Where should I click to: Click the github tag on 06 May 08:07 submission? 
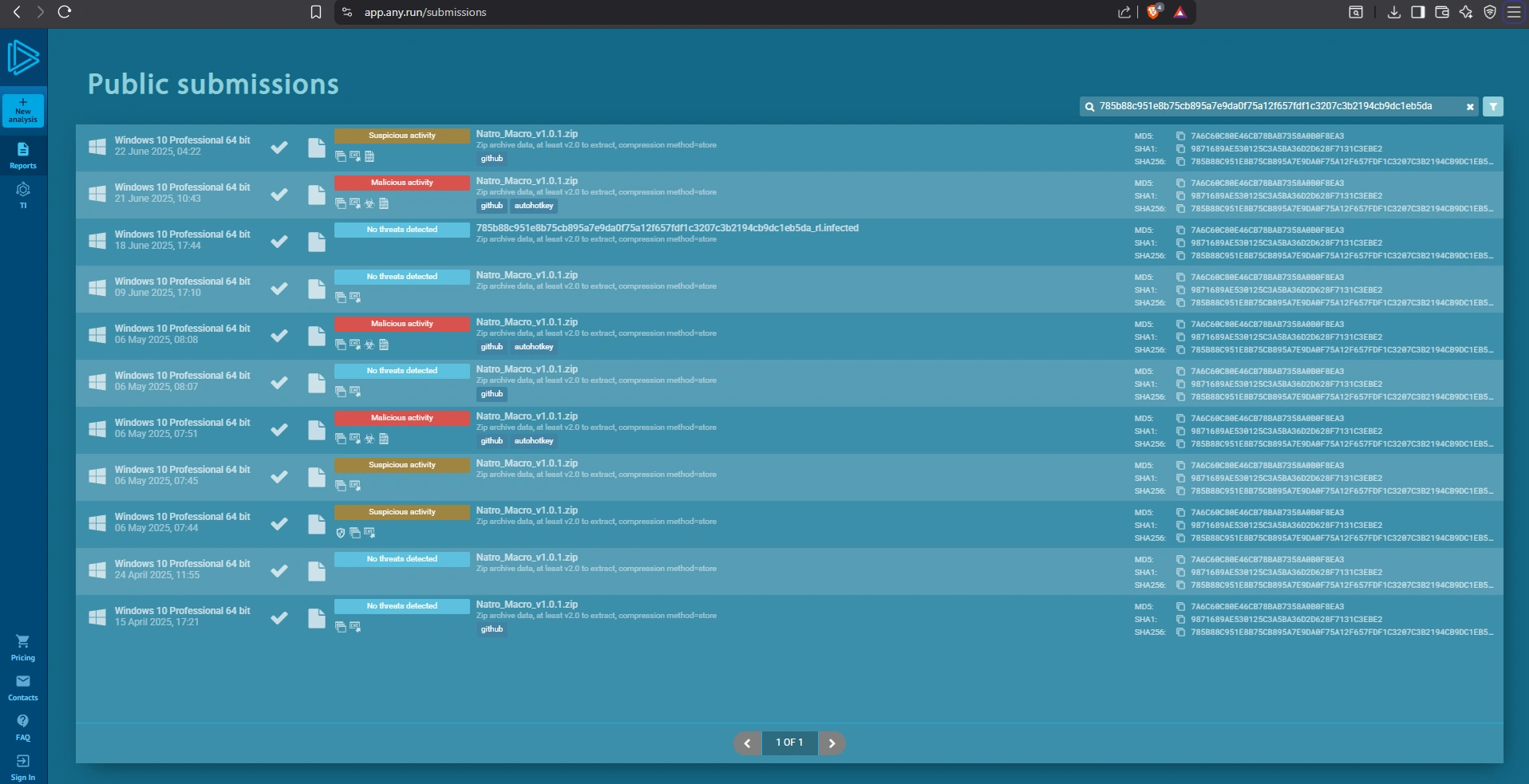point(492,394)
